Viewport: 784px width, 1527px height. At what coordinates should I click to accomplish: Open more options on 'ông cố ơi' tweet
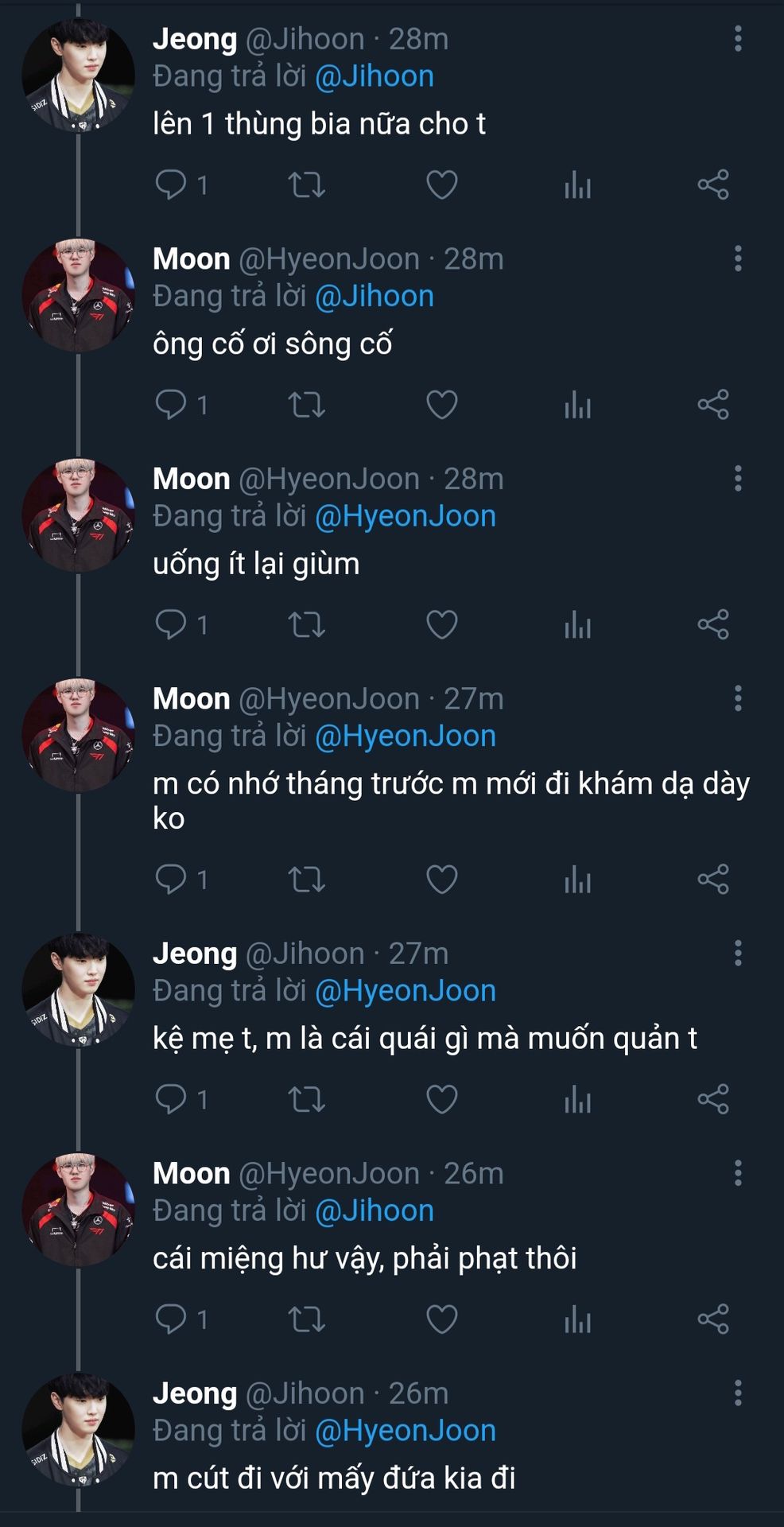[x=738, y=258]
